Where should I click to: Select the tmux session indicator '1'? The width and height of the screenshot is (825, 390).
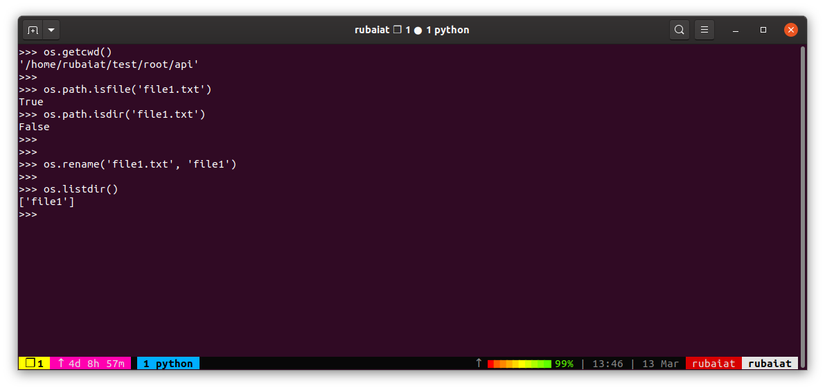(34, 363)
